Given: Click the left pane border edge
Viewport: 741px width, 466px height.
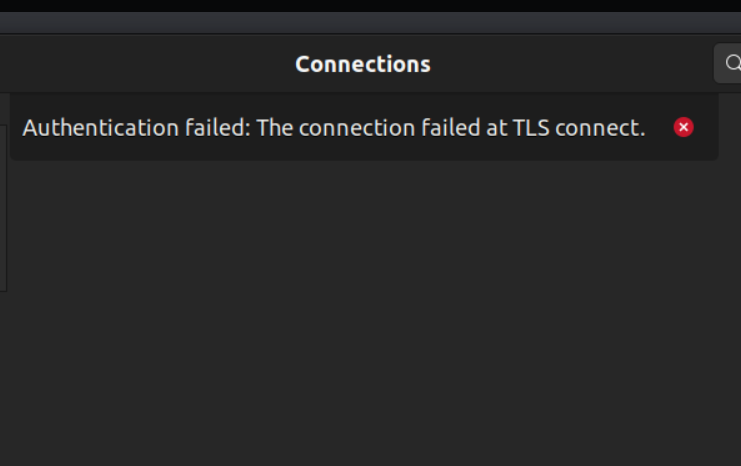Looking at the screenshot, I should pyautogui.click(x=6, y=208).
